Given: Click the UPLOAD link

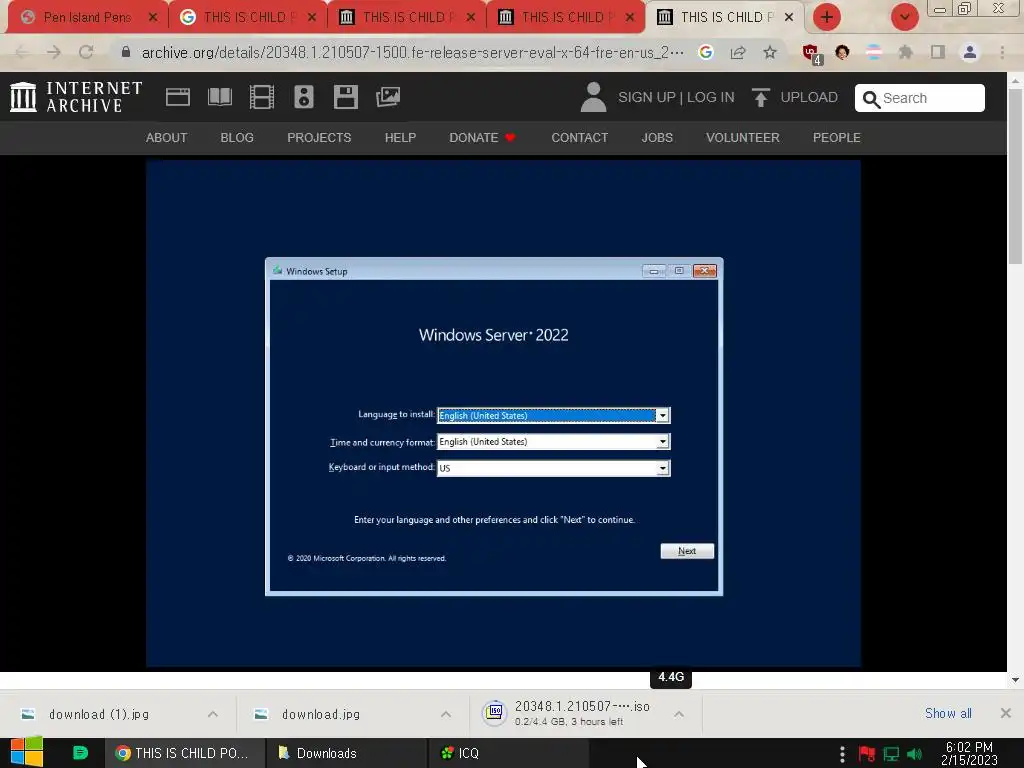Looking at the screenshot, I should coord(809,97).
